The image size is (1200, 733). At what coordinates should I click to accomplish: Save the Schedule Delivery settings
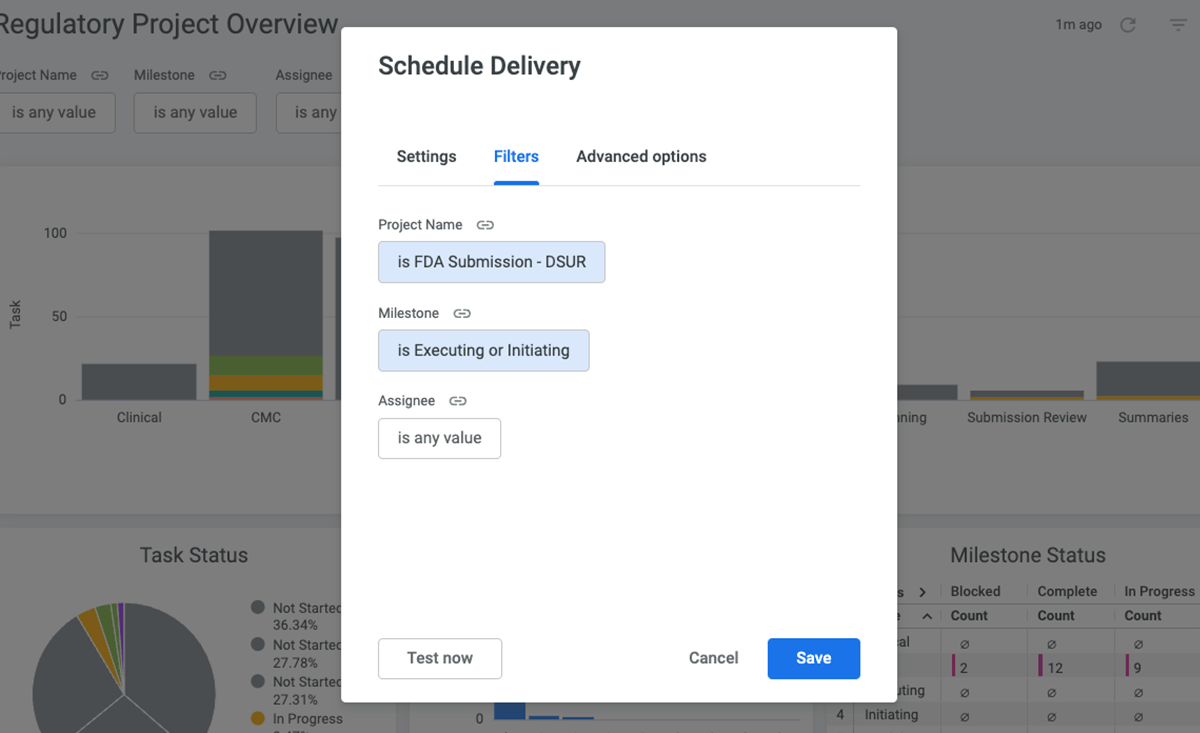pos(813,658)
